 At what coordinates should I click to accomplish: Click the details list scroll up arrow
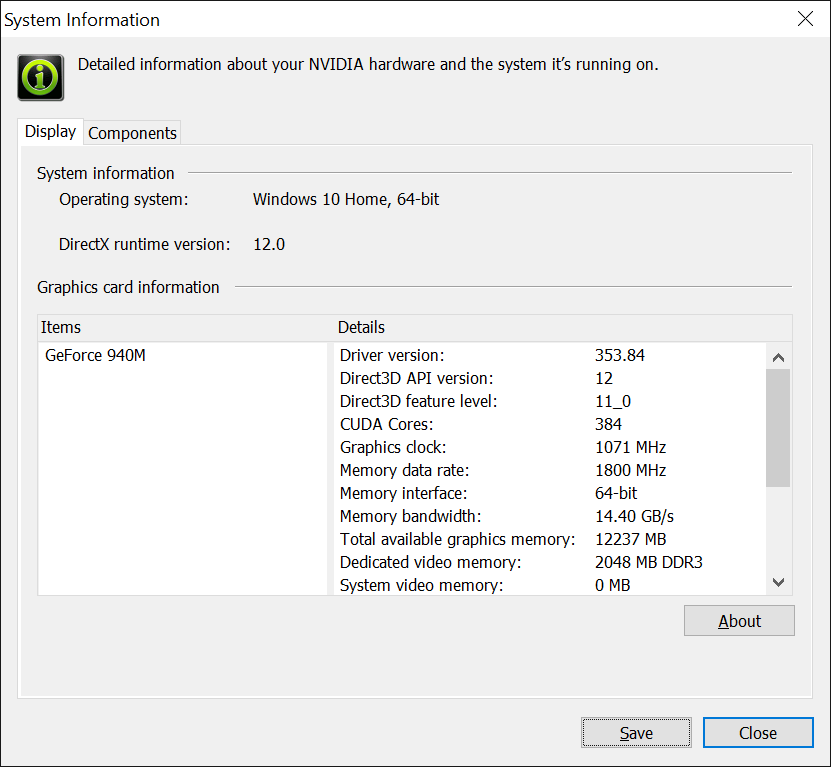pos(778,358)
